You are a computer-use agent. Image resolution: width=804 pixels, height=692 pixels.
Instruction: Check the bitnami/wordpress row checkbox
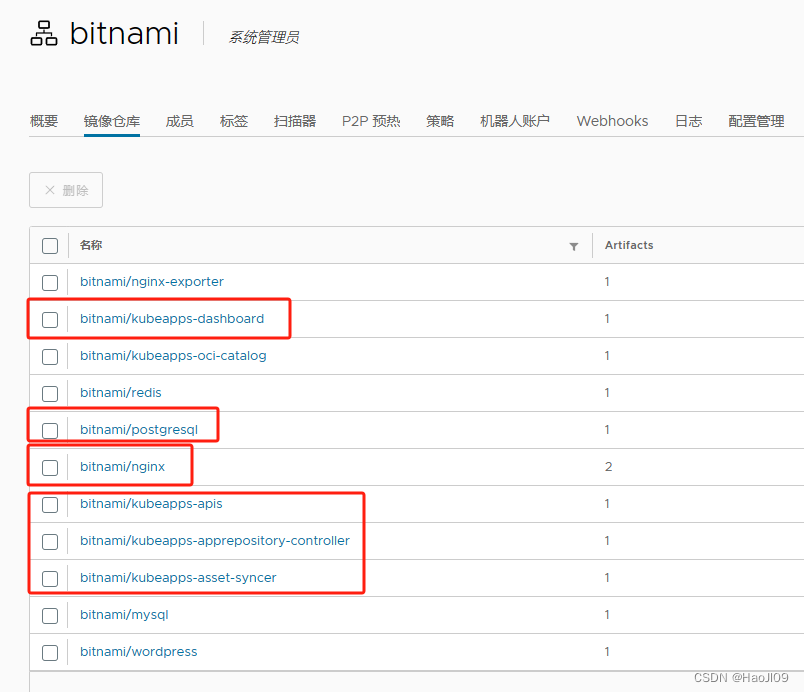coord(50,653)
